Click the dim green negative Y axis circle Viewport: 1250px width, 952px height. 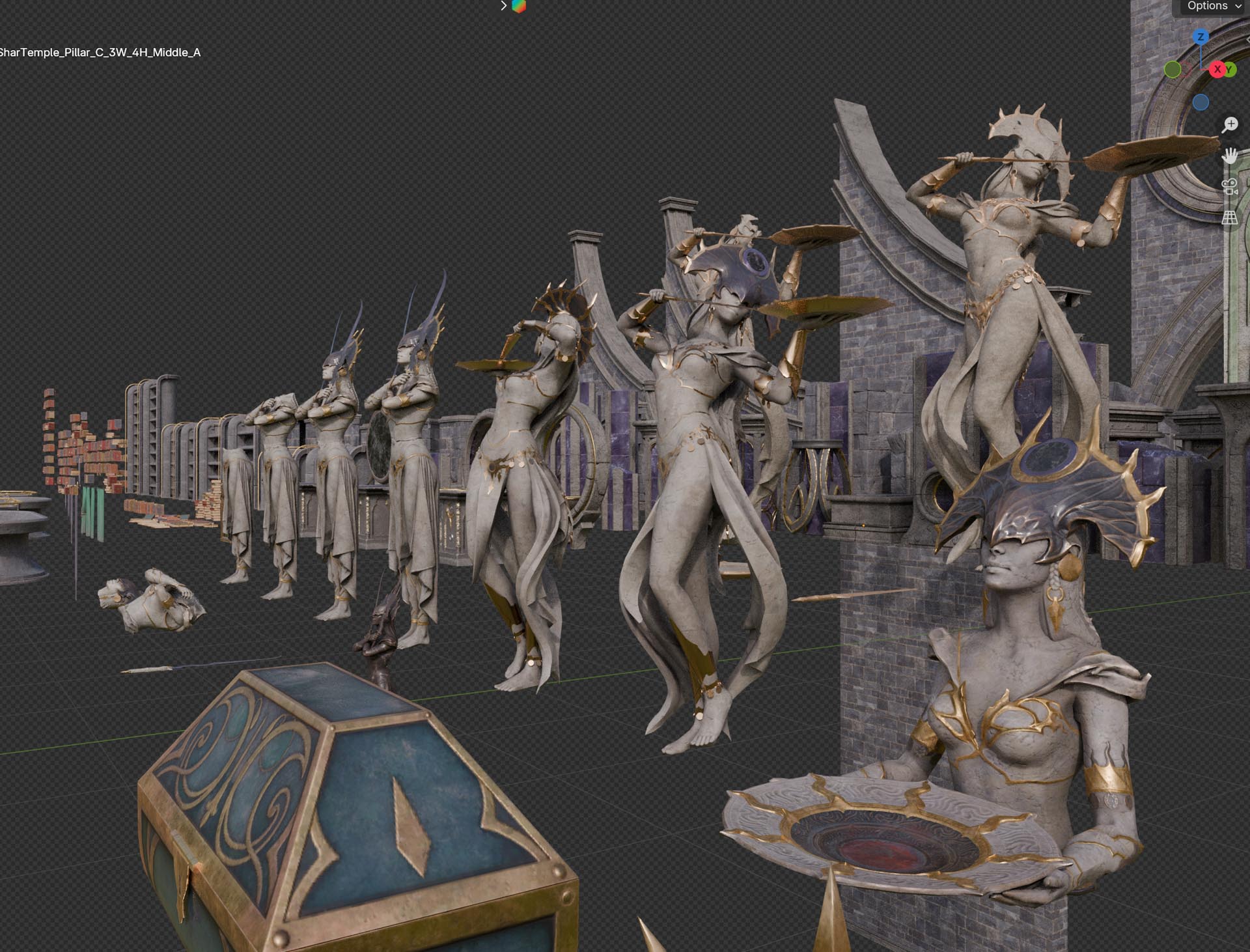click(1173, 69)
